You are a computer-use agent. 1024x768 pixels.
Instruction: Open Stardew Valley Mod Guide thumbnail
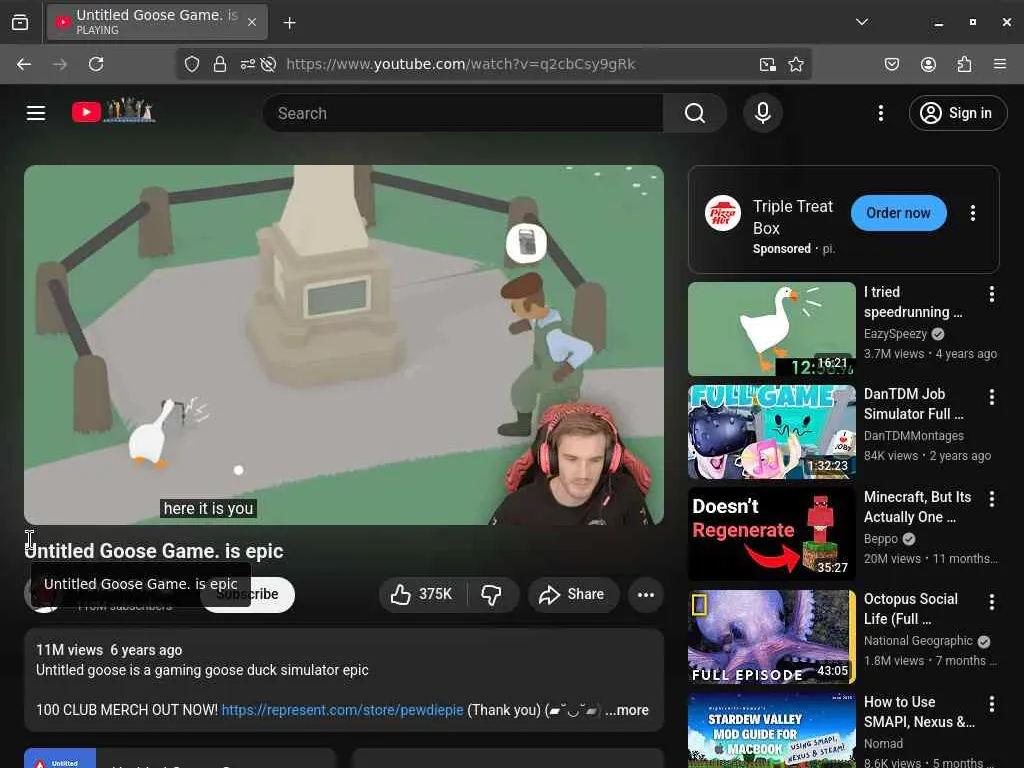[x=771, y=730]
